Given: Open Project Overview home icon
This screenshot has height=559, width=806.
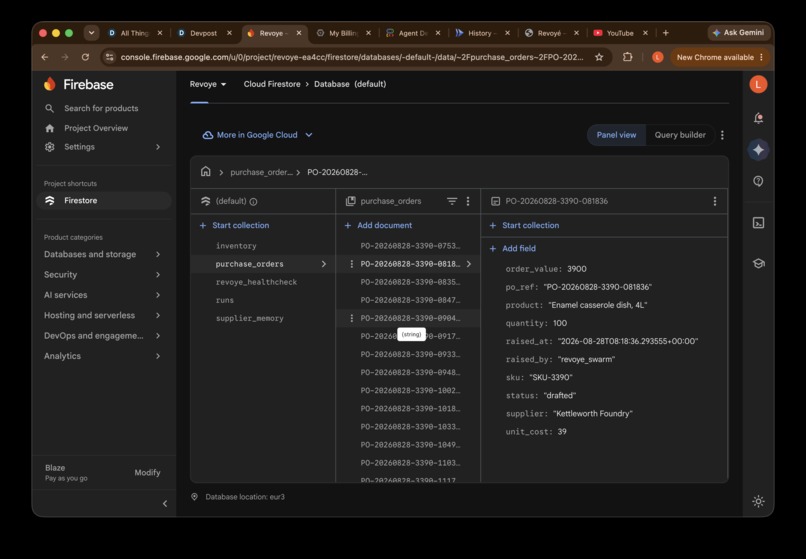Looking at the screenshot, I should coord(49,128).
